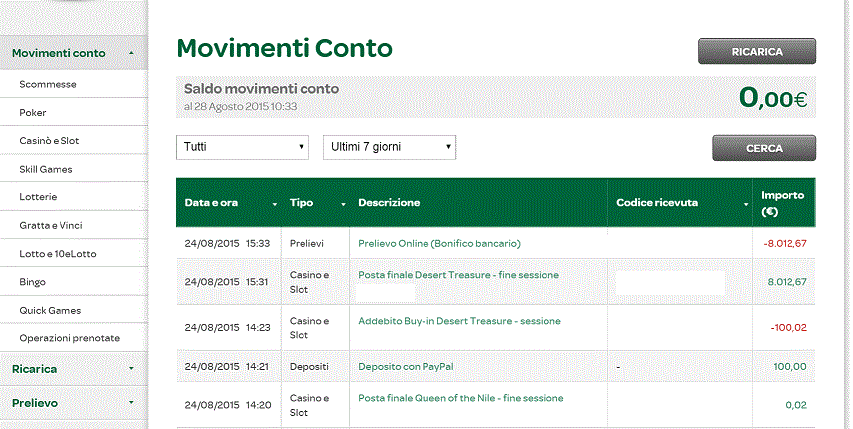Image resolution: width=853 pixels, height=429 pixels.
Task: Collapse the Movimenti conto sidebar section
Action: point(73,53)
